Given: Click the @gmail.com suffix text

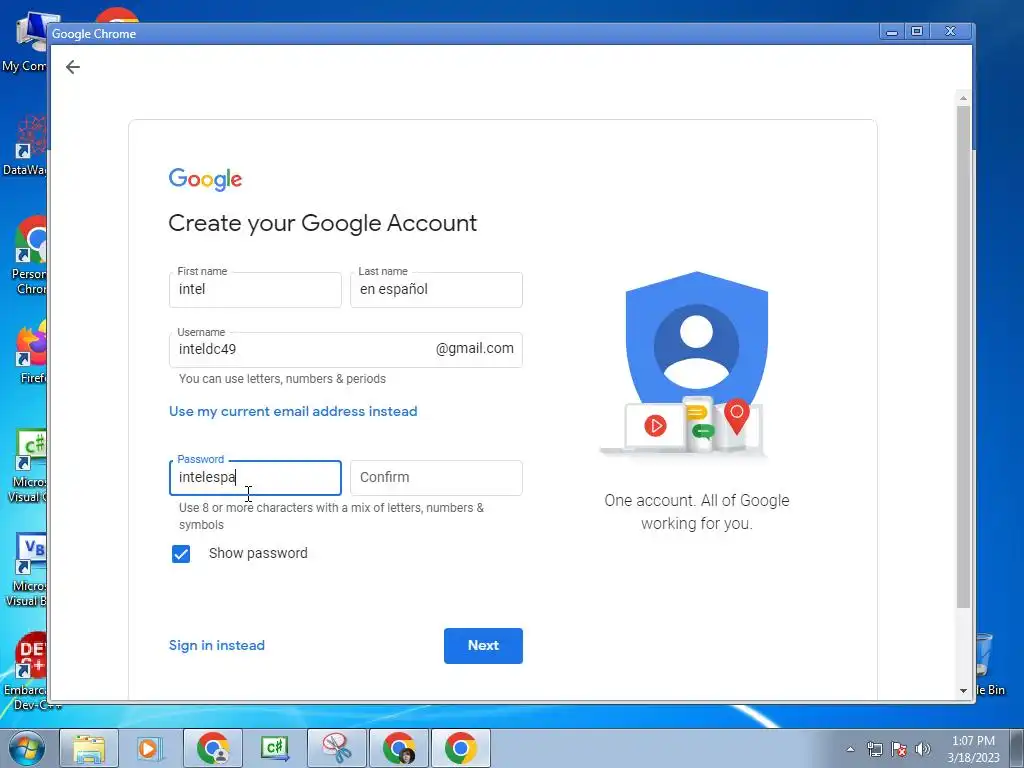Looking at the screenshot, I should tap(475, 349).
